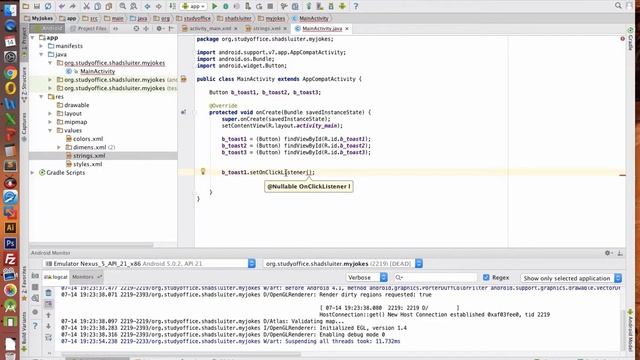The width and height of the screenshot is (640, 360).
Task: Click the Run app green play icon
Action: tap(214, 6)
